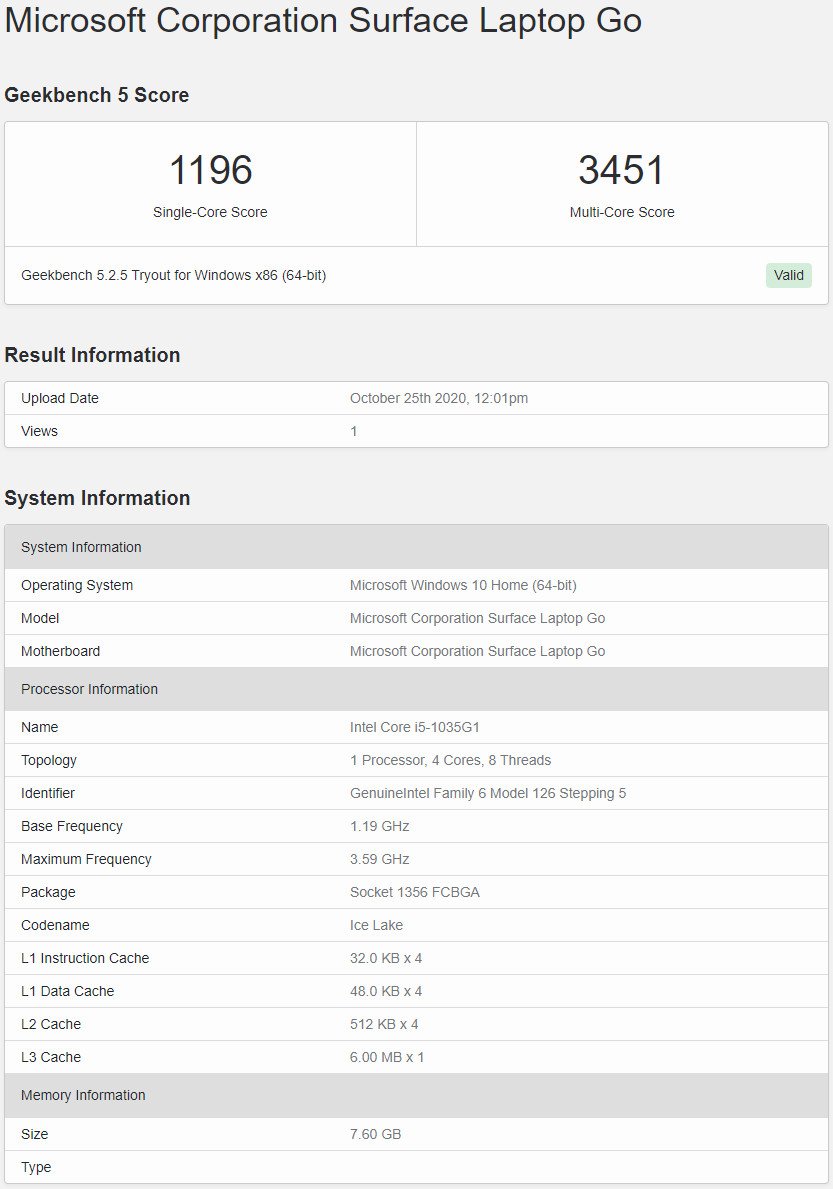The width and height of the screenshot is (833, 1189).
Task: Click the L1 Data Cache label
Action: click(x=67, y=991)
